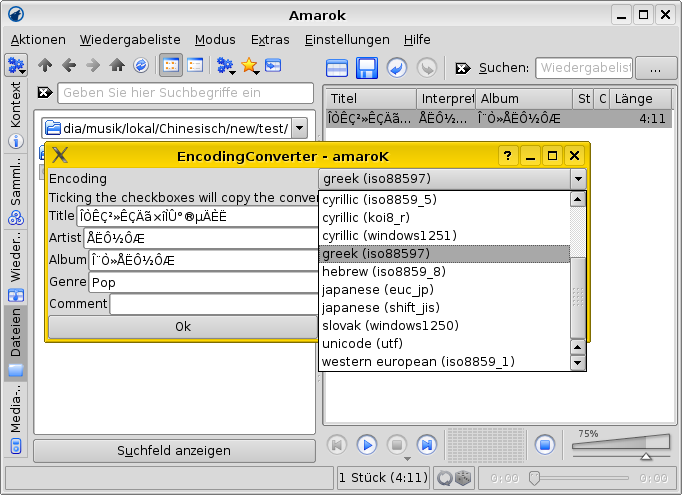Open bookmarks star menu

coord(250,66)
